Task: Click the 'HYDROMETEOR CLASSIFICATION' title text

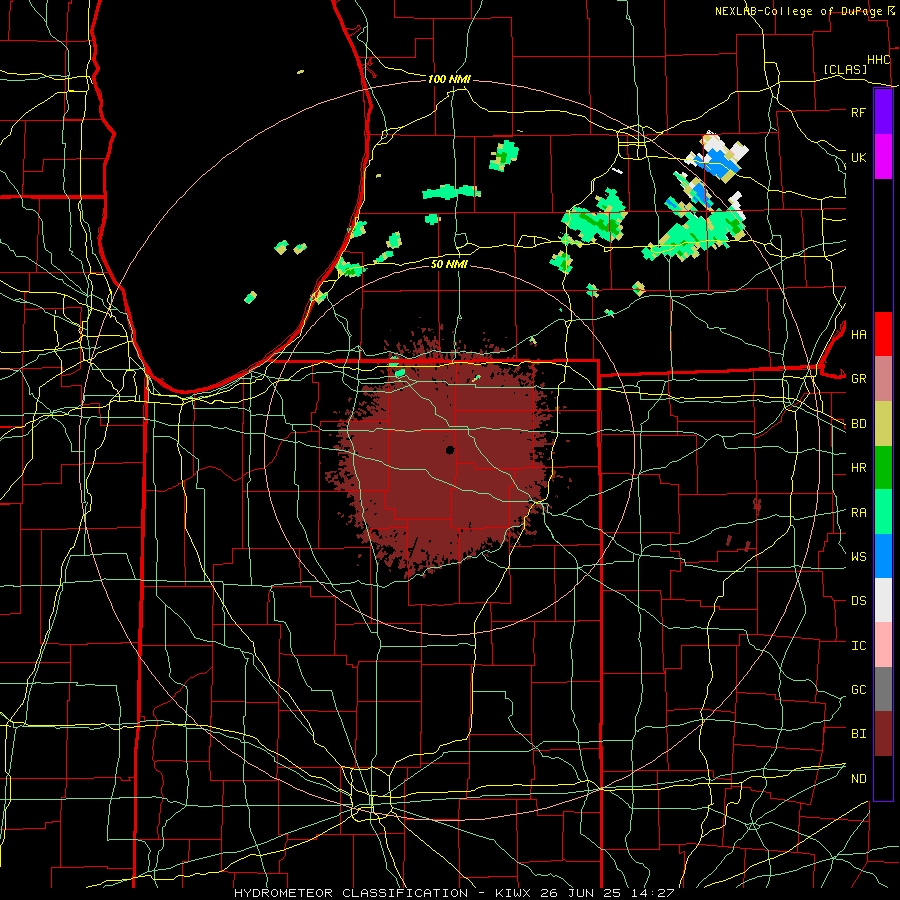Action: point(351,893)
